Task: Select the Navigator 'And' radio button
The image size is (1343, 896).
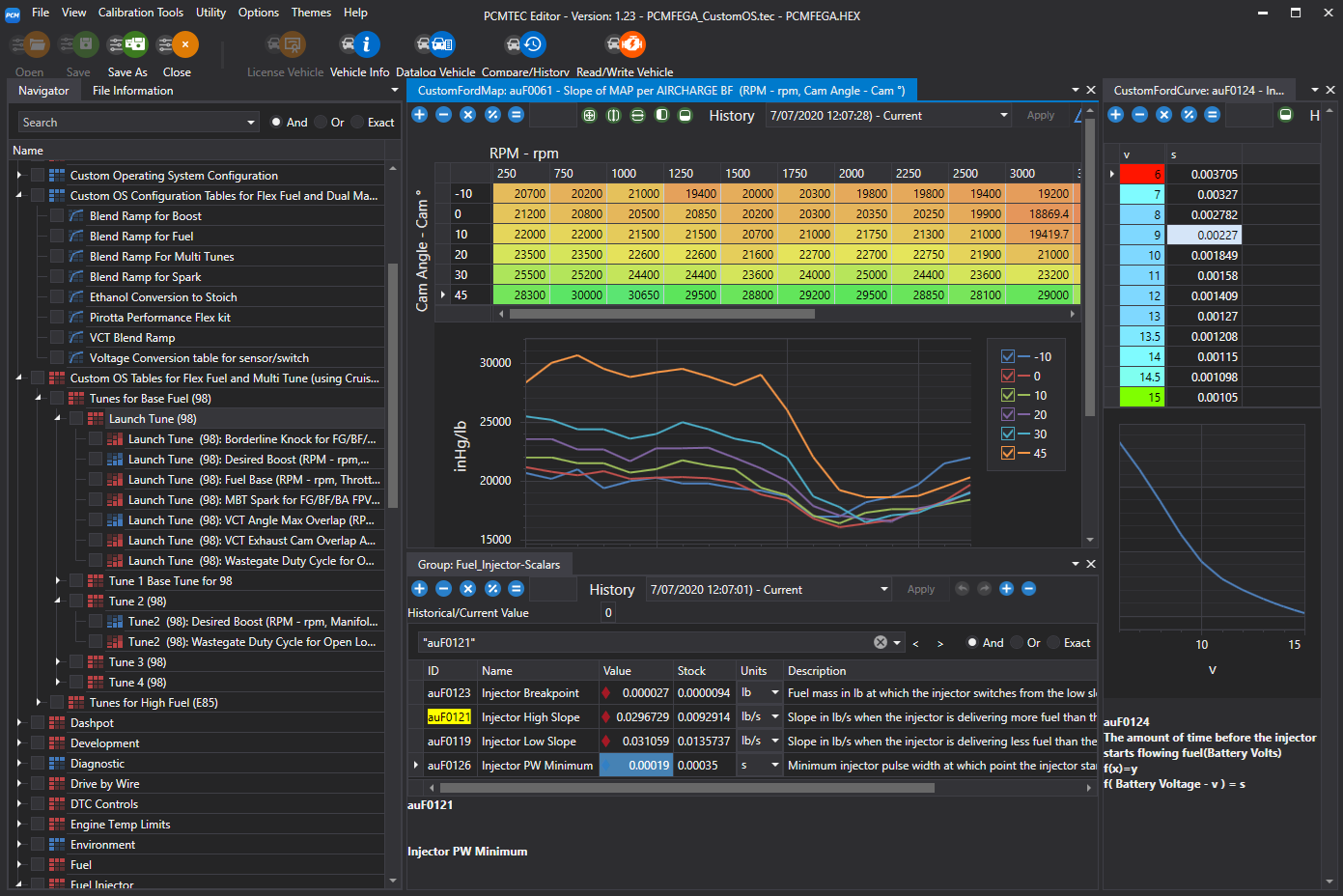Action: [277, 123]
